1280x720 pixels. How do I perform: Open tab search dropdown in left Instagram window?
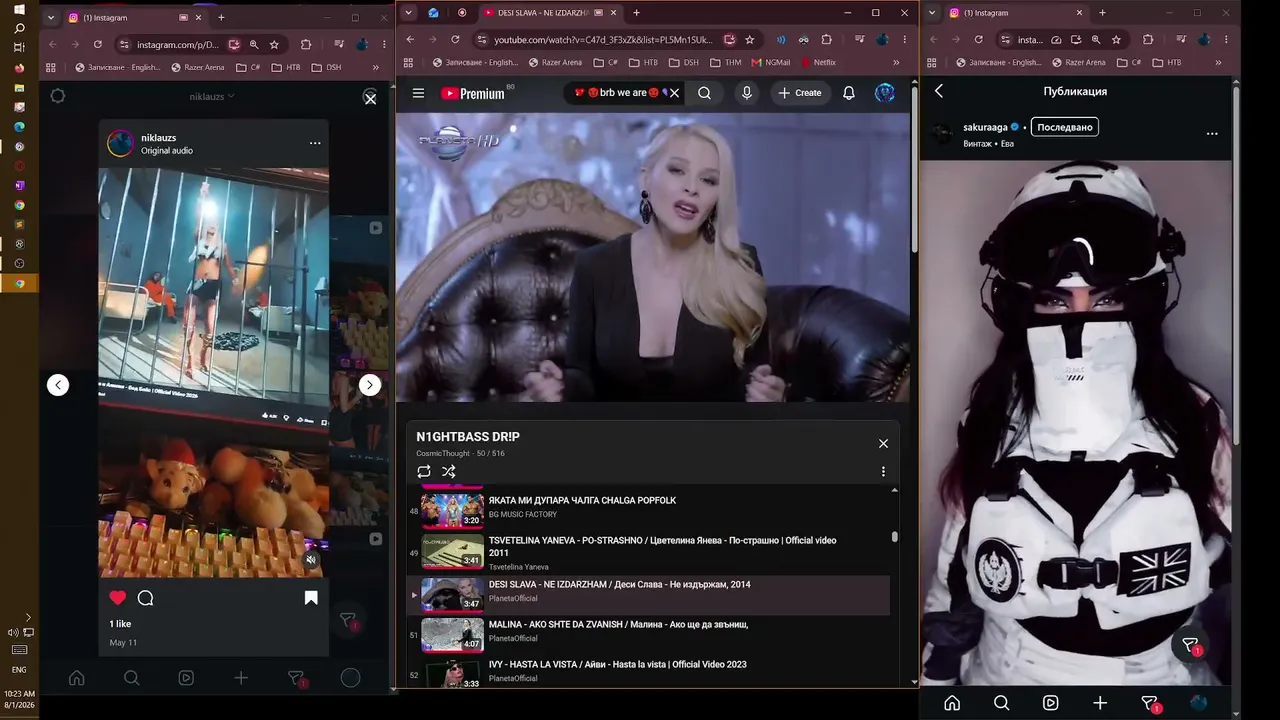(51, 17)
